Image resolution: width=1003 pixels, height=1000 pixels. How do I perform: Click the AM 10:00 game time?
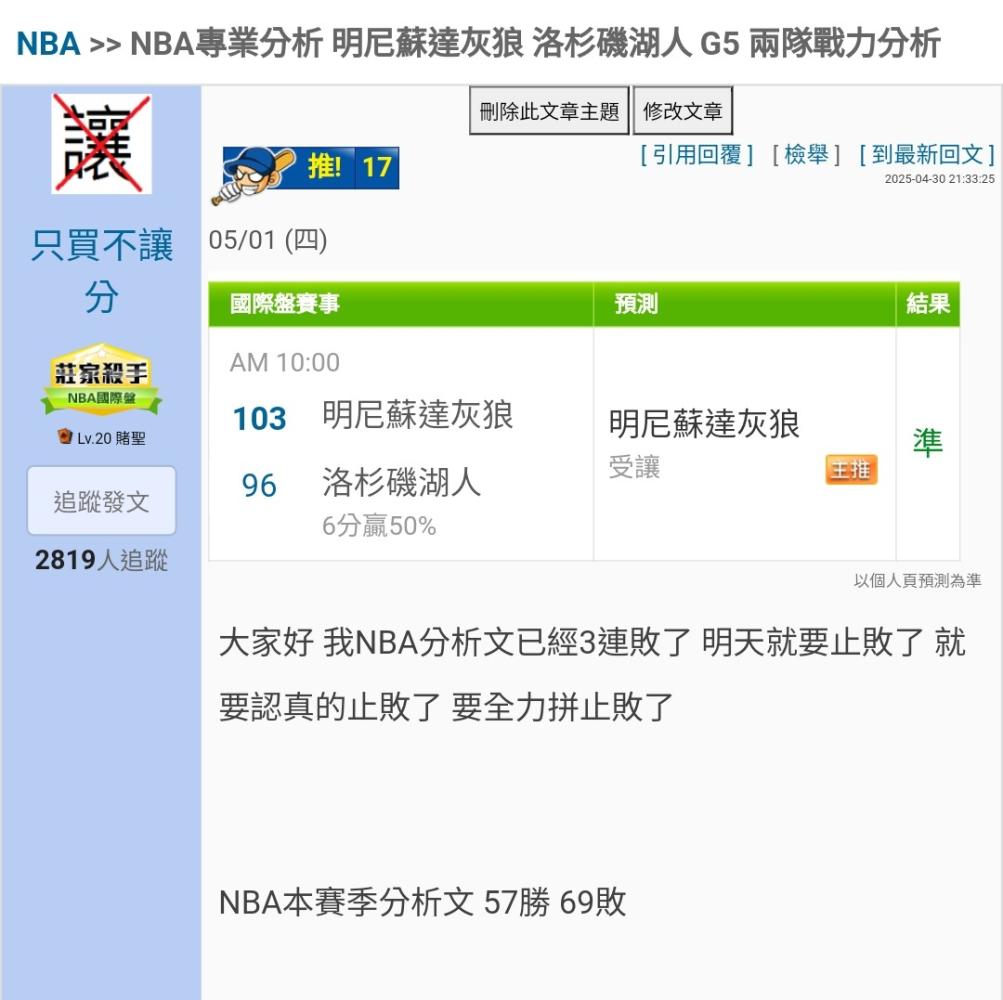tap(285, 362)
